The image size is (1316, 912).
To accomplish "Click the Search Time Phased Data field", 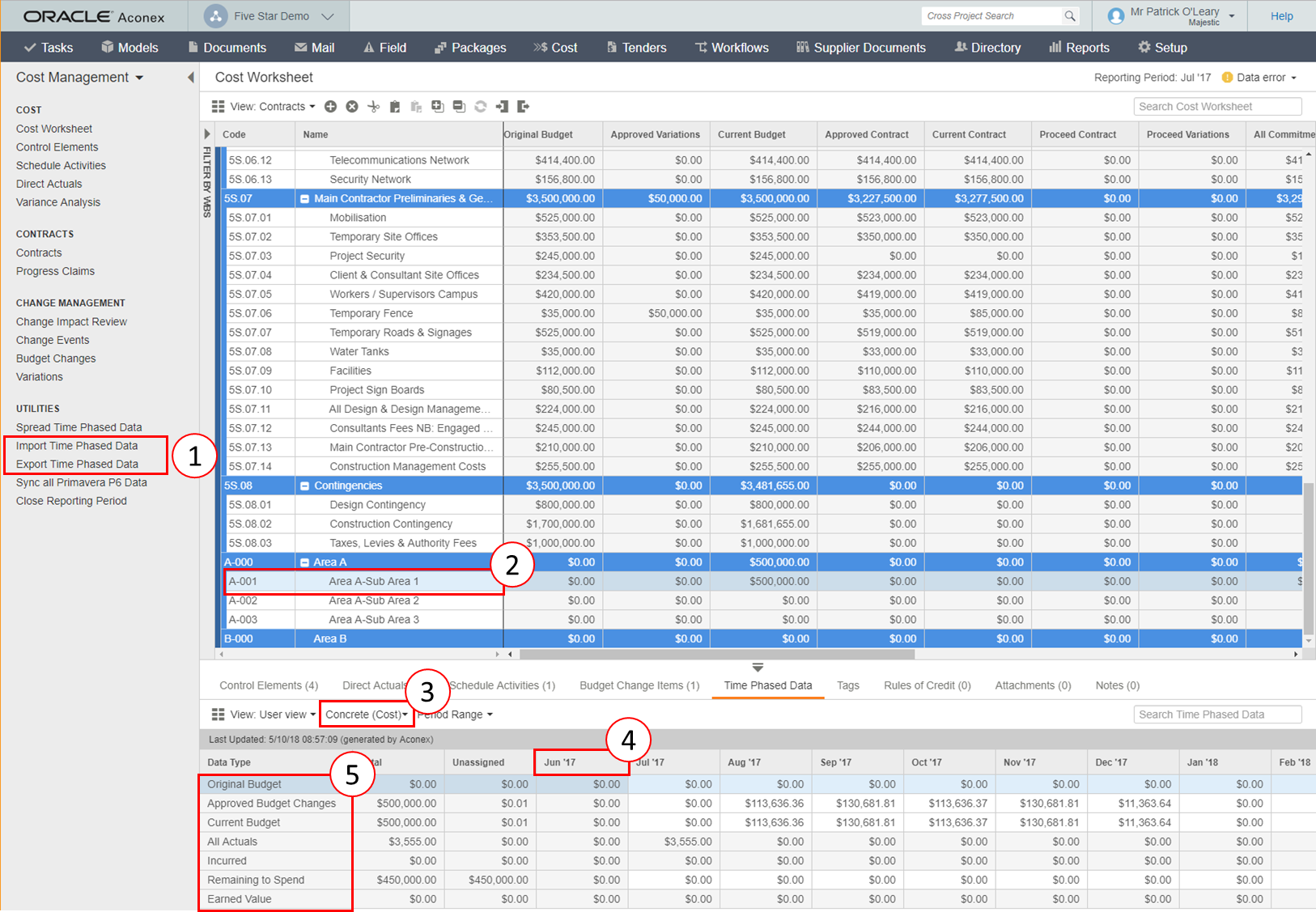I will 1217,715.
